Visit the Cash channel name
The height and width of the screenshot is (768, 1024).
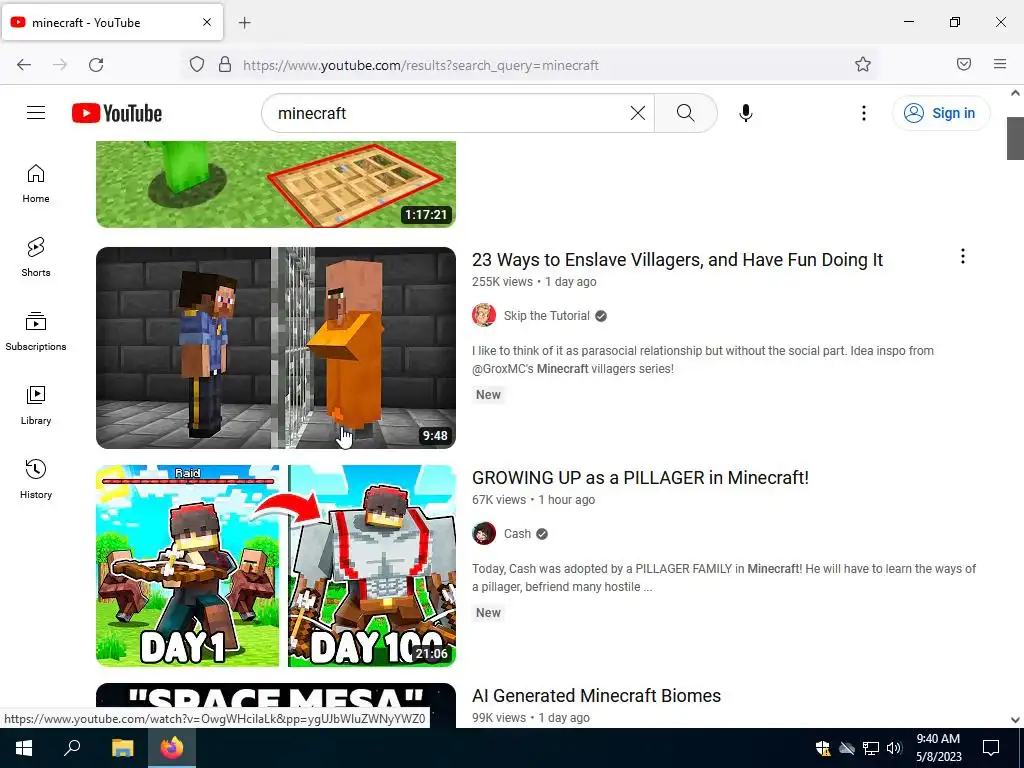tap(517, 534)
